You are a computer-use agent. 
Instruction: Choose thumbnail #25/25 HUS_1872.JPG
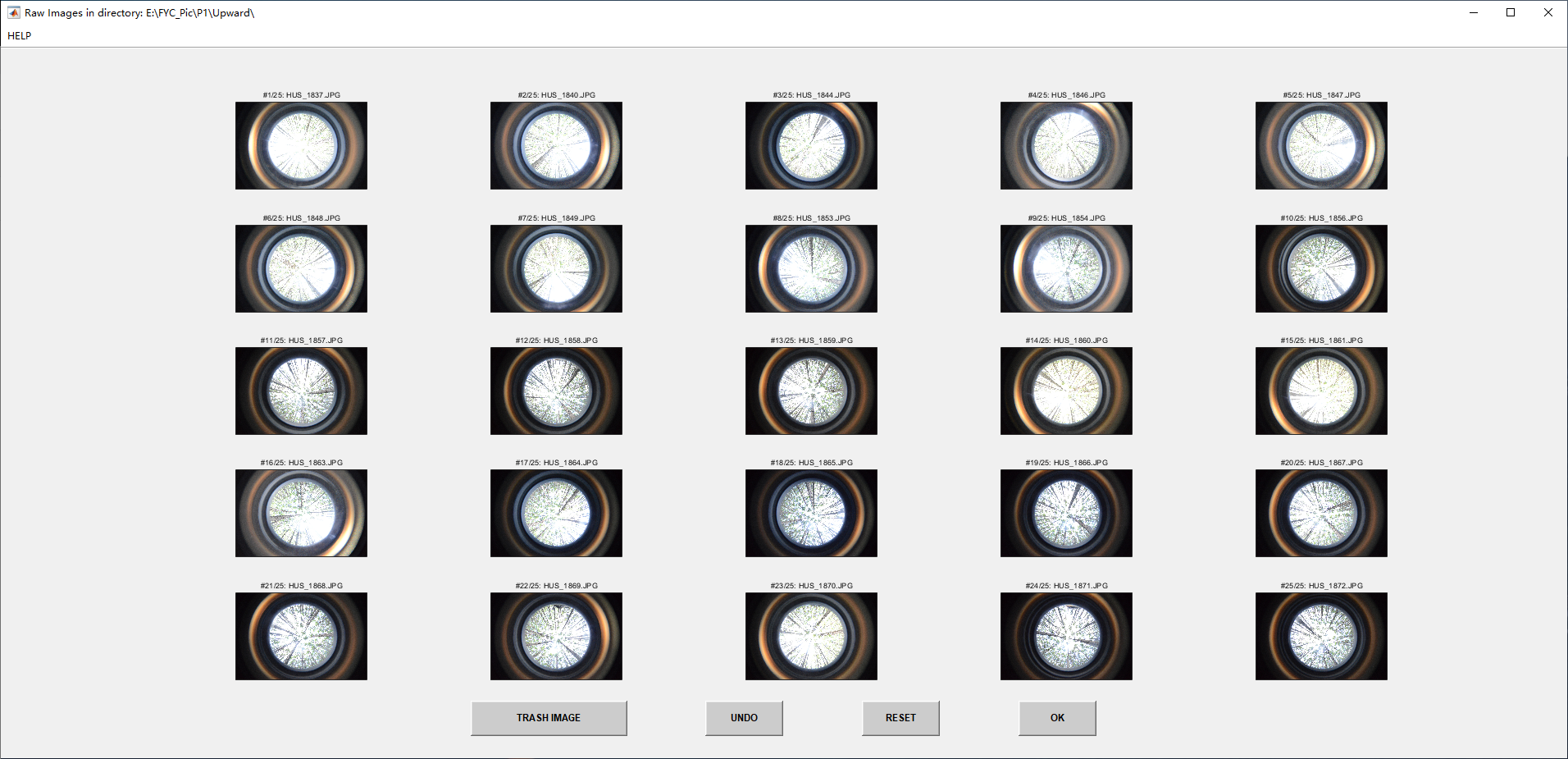pos(1321,636)
